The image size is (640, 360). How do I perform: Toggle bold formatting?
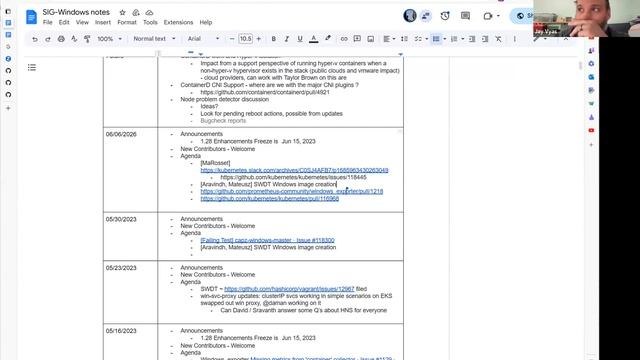point(273,39)
